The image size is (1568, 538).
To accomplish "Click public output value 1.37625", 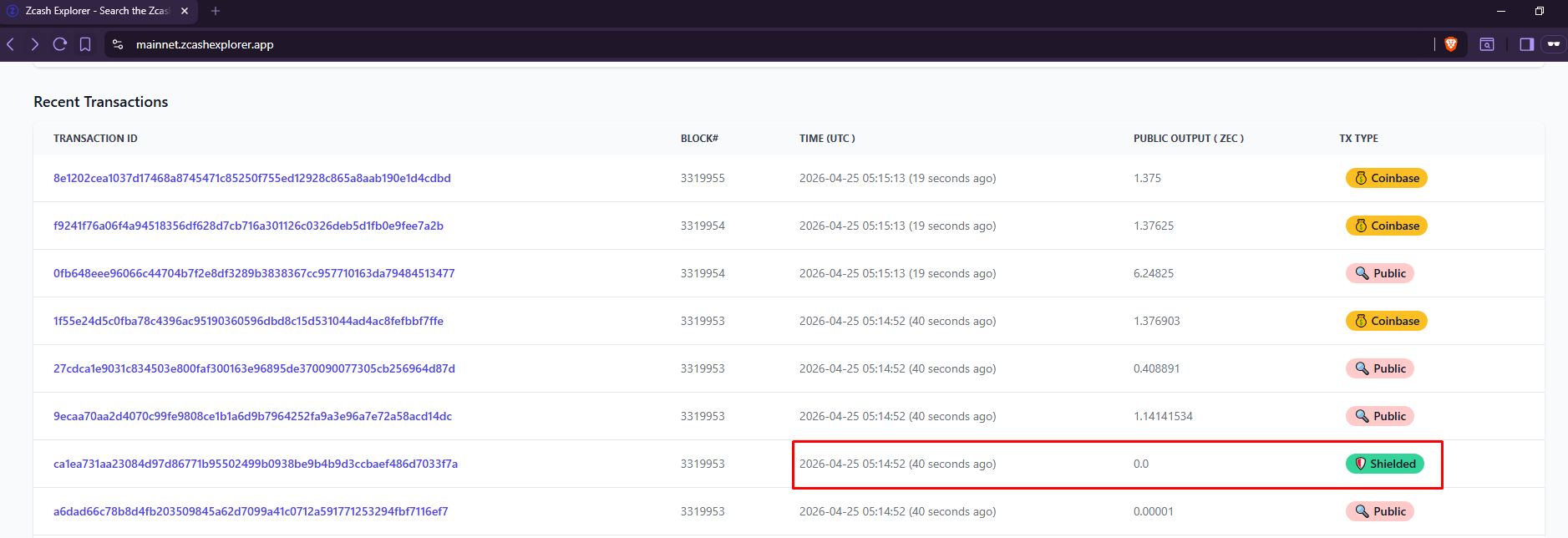I will (x=1154, y=226).
